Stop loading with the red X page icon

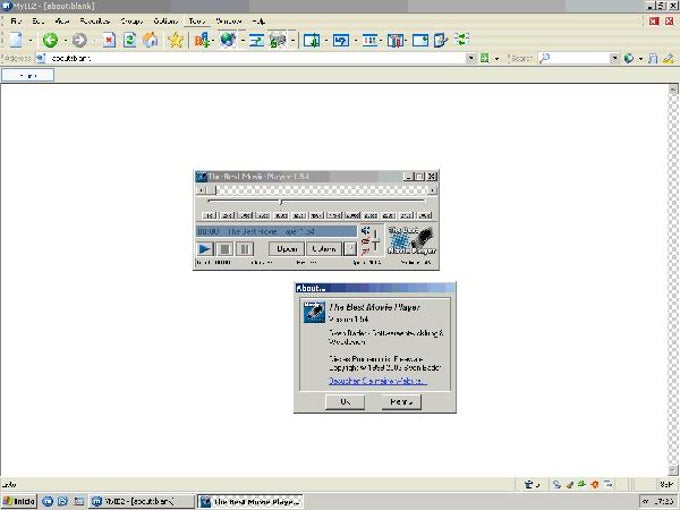tap(109, 40)
